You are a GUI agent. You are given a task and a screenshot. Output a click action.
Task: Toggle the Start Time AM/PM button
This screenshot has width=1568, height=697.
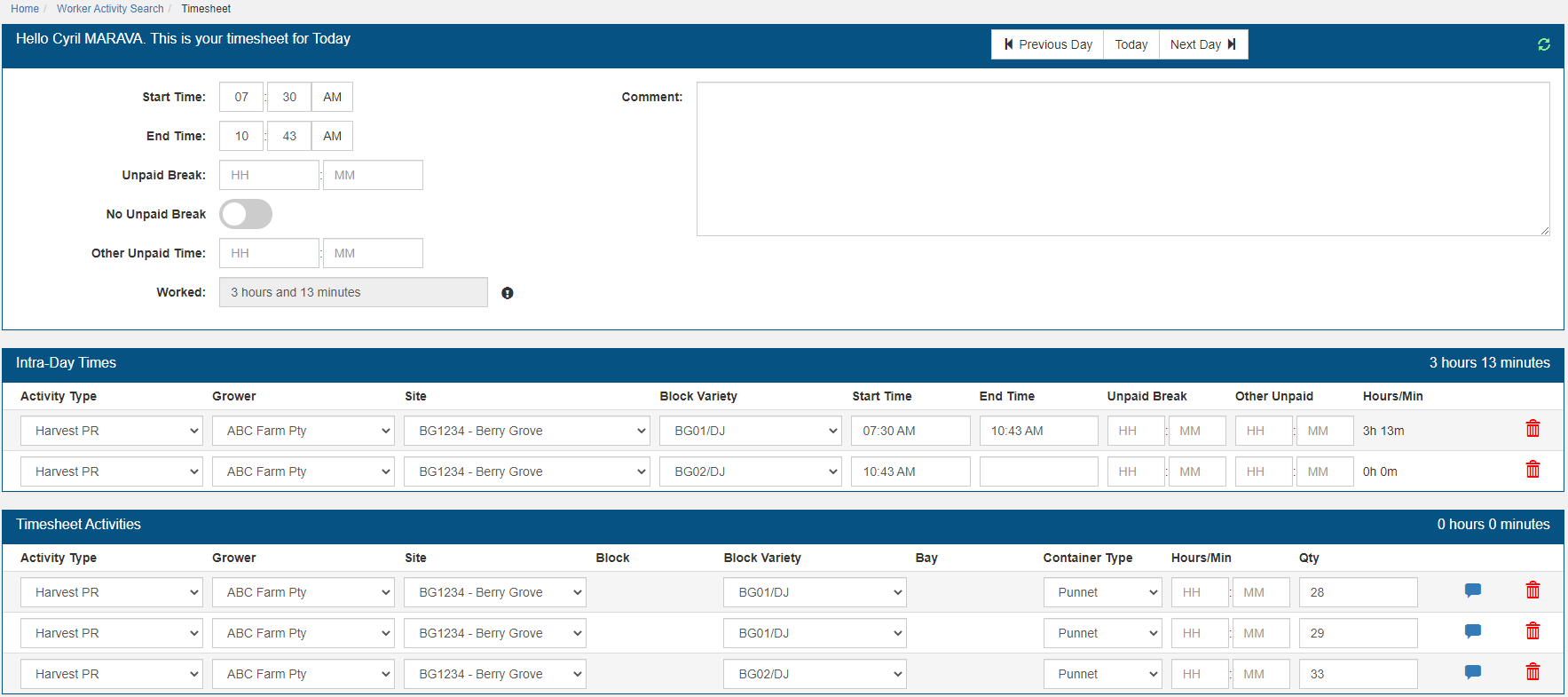[x=332, y=97]
